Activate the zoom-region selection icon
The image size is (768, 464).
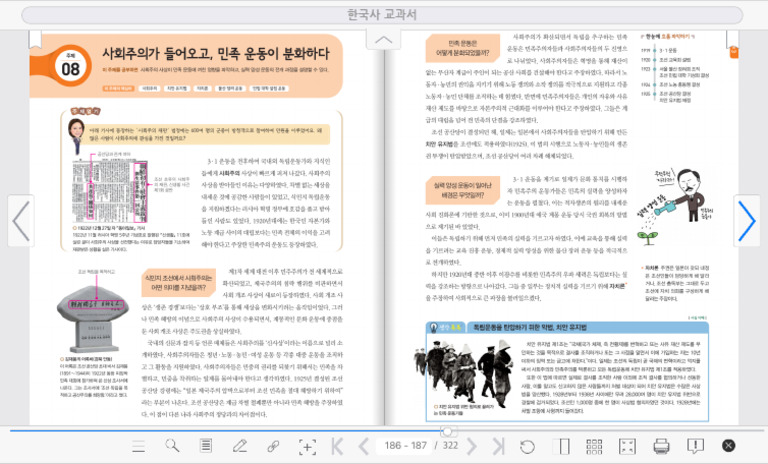point(307,446)
